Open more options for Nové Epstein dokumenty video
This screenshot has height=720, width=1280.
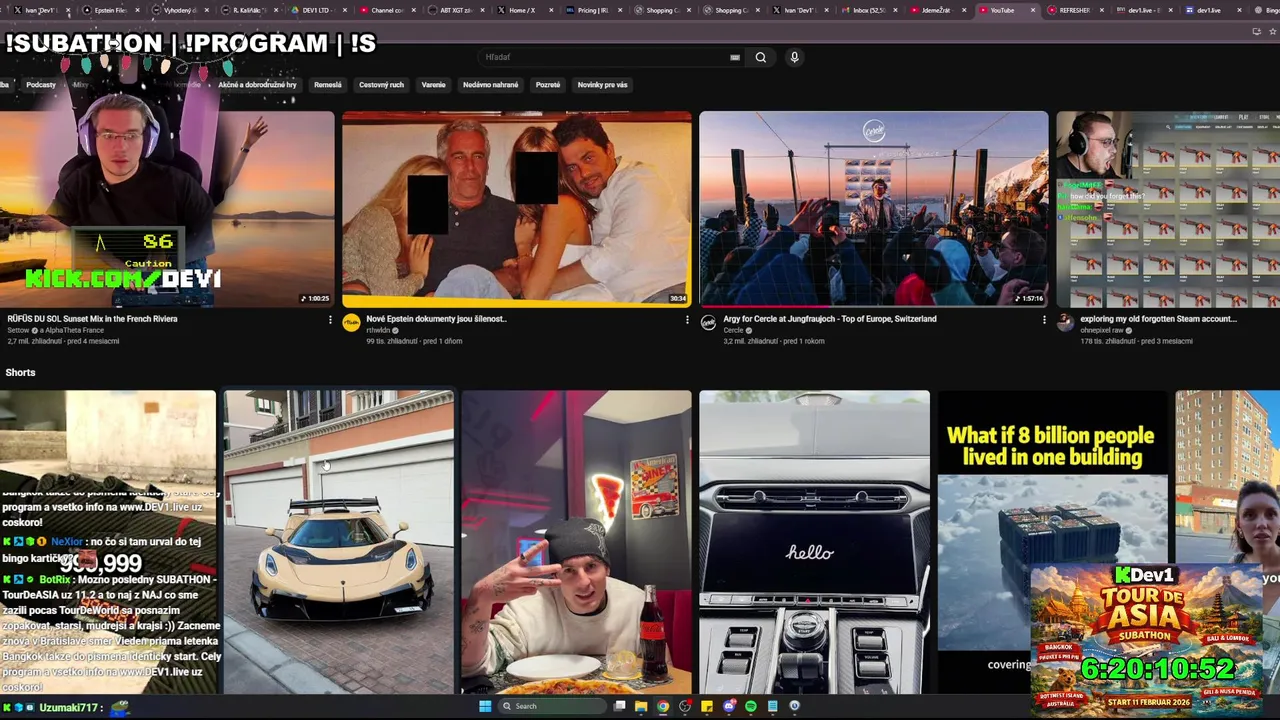click(687, 320)
